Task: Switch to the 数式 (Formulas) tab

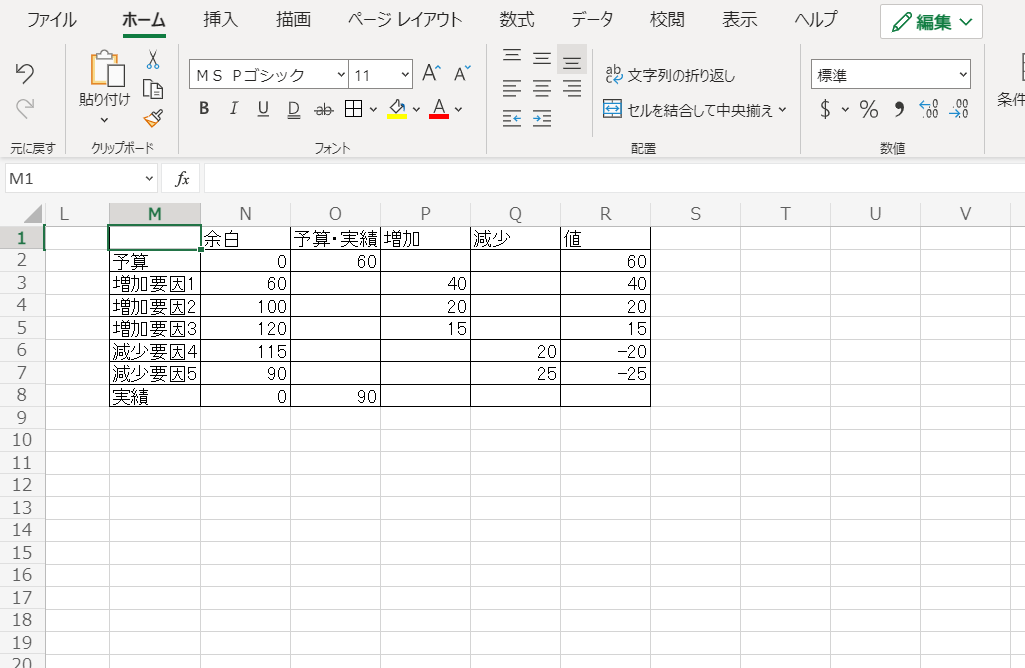Action: (517, 20)
